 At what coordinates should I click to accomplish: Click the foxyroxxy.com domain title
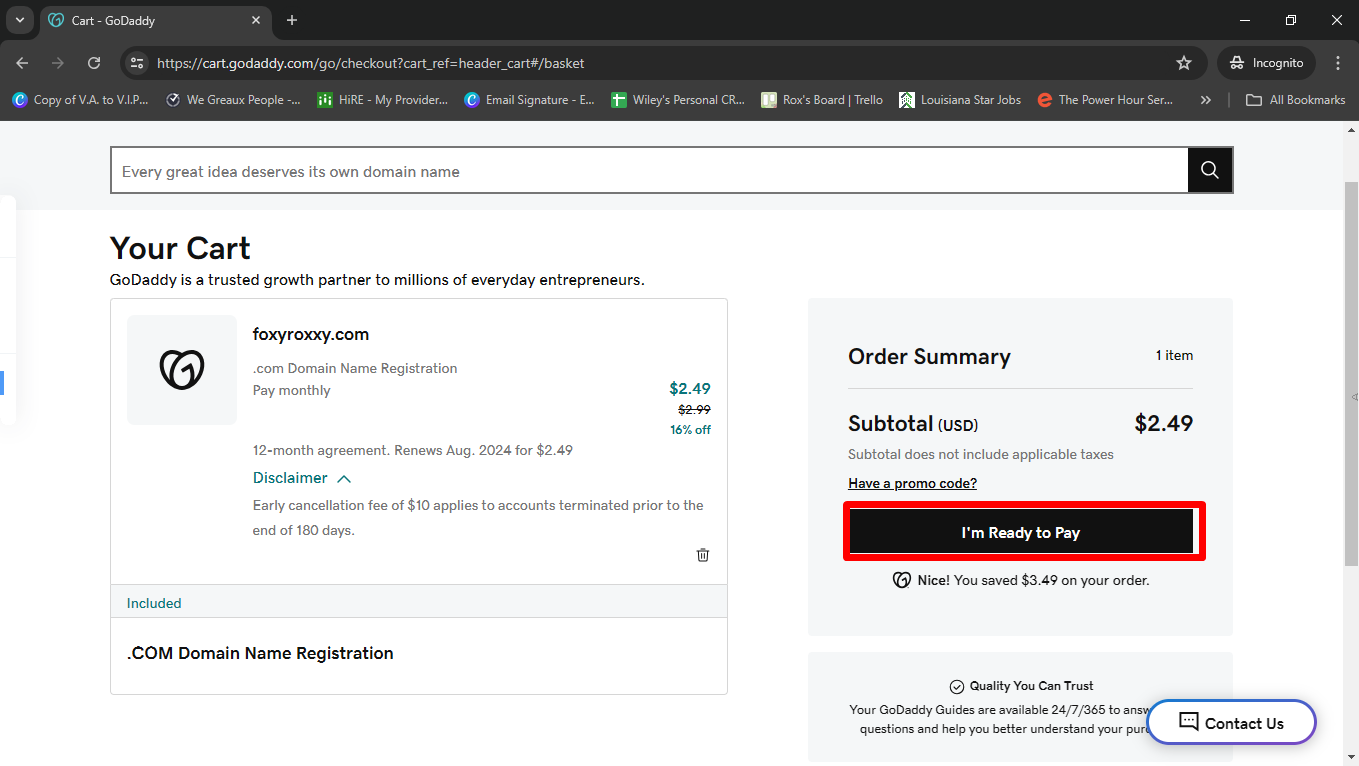(x=311, y=334)
